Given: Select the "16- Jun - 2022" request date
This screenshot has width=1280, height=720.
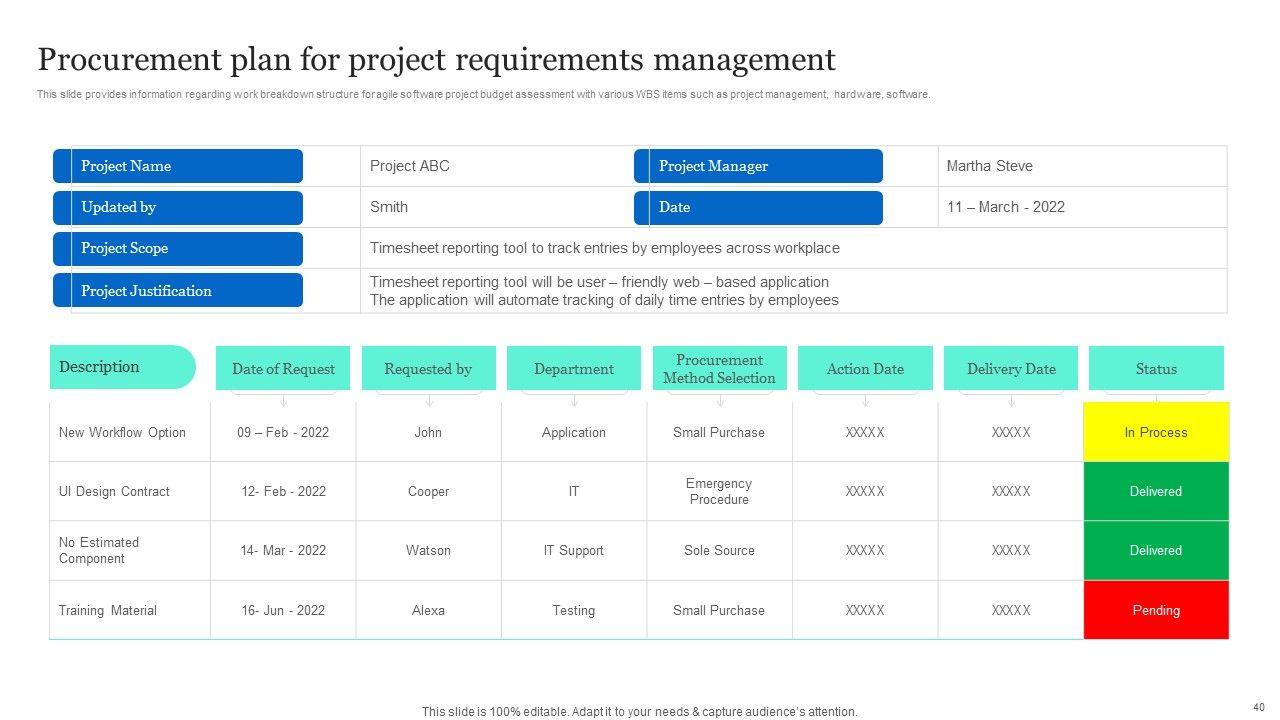Looking at the screenshot, I should click(x=283, y=610).
